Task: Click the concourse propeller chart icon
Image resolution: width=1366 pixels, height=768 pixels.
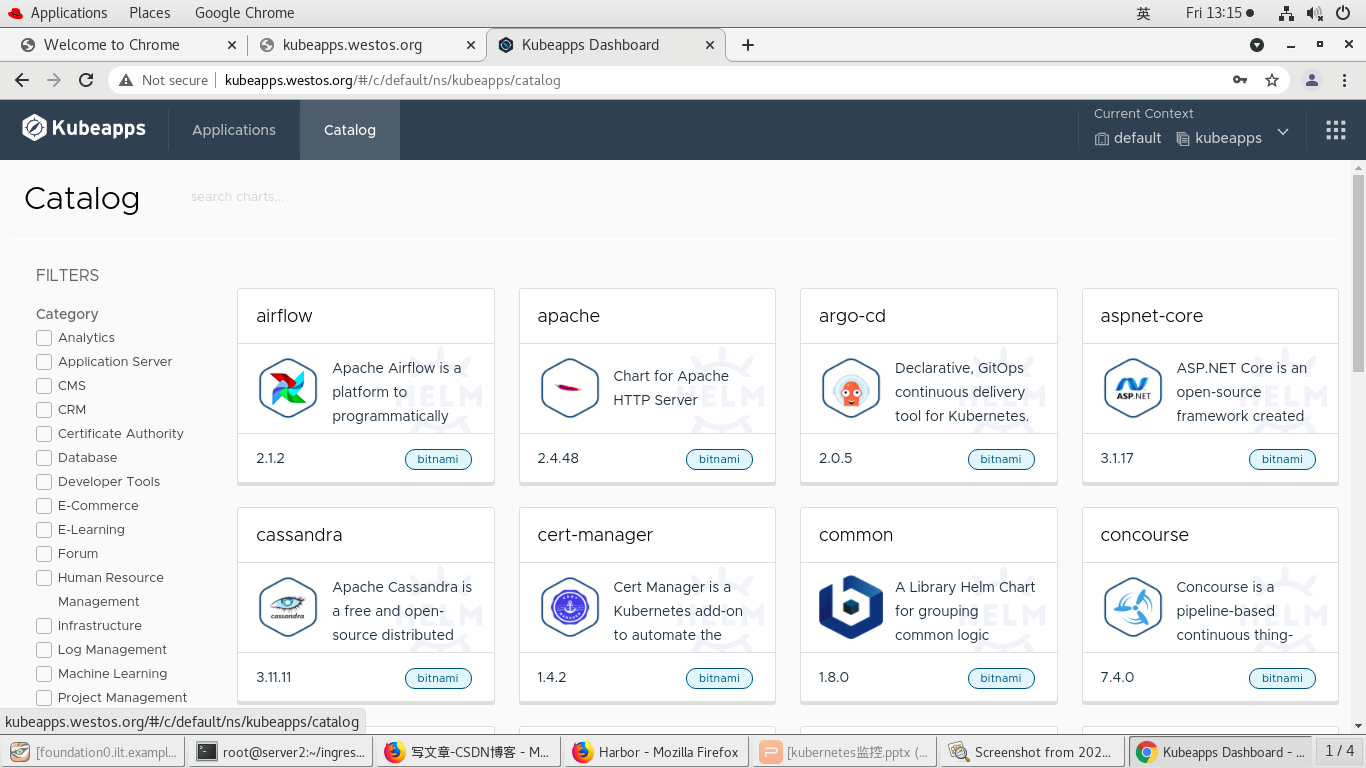Action: (1132, 607)
